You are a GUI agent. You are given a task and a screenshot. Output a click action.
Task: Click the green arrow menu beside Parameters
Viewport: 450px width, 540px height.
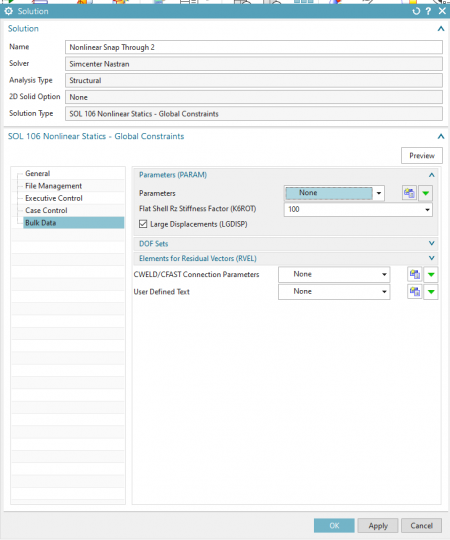coord(426,193)
